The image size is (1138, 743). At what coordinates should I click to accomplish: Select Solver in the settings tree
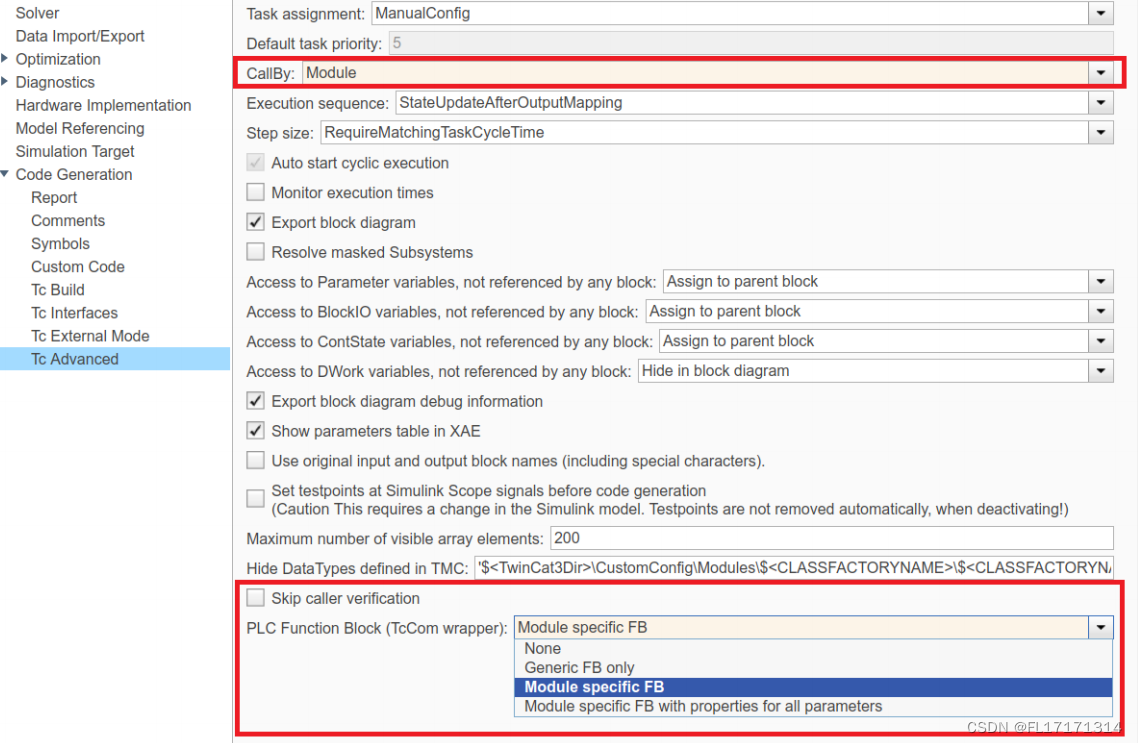pos(37,13)
